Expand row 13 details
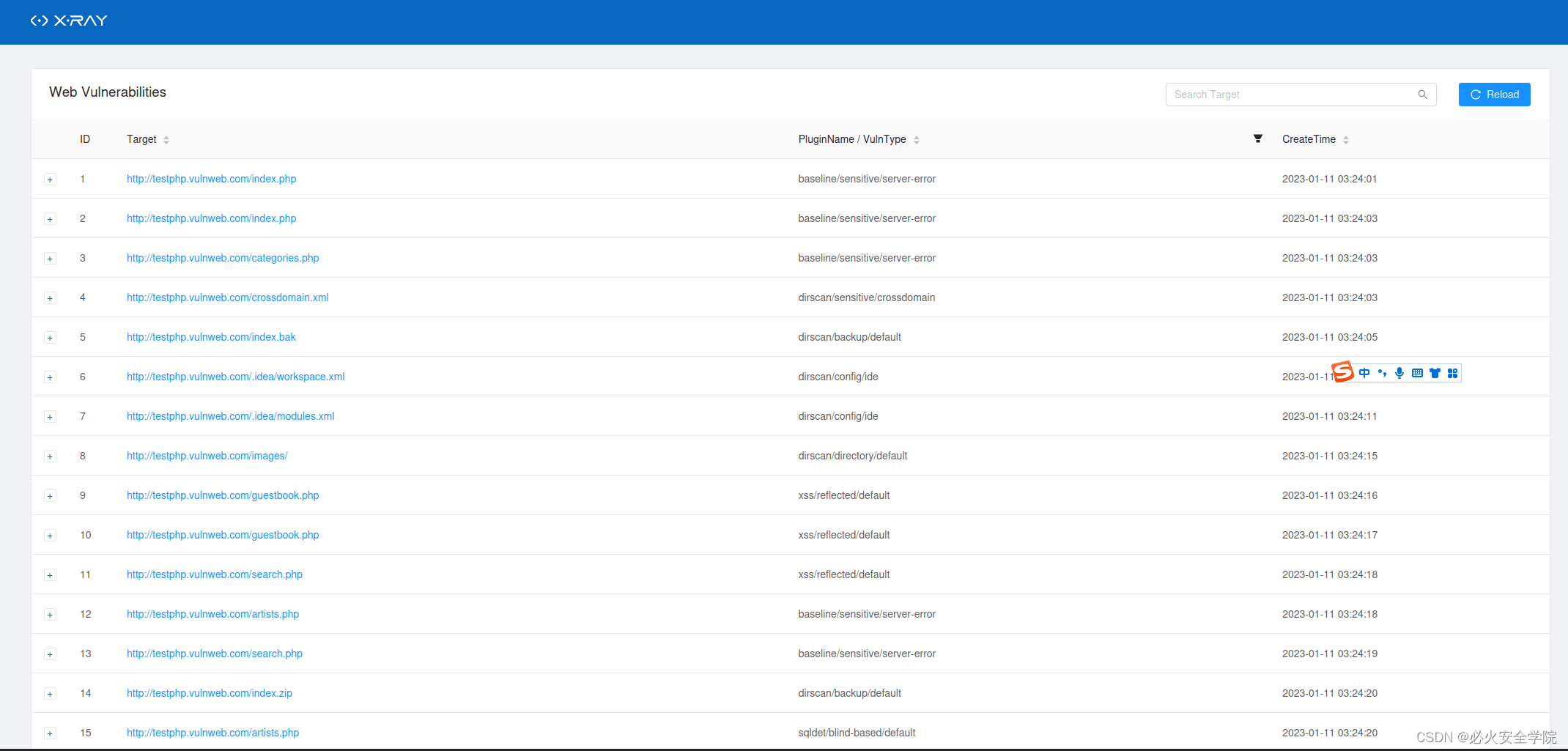 [x=50, y=654]
